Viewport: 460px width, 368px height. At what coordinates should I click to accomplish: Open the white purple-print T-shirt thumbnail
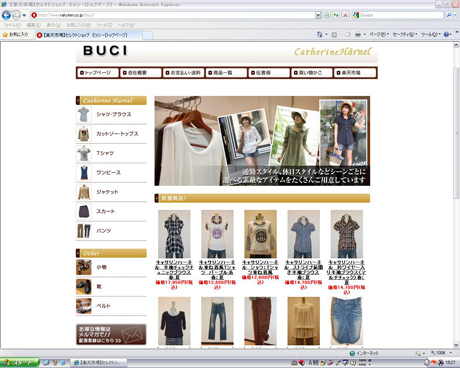(217, 234)
